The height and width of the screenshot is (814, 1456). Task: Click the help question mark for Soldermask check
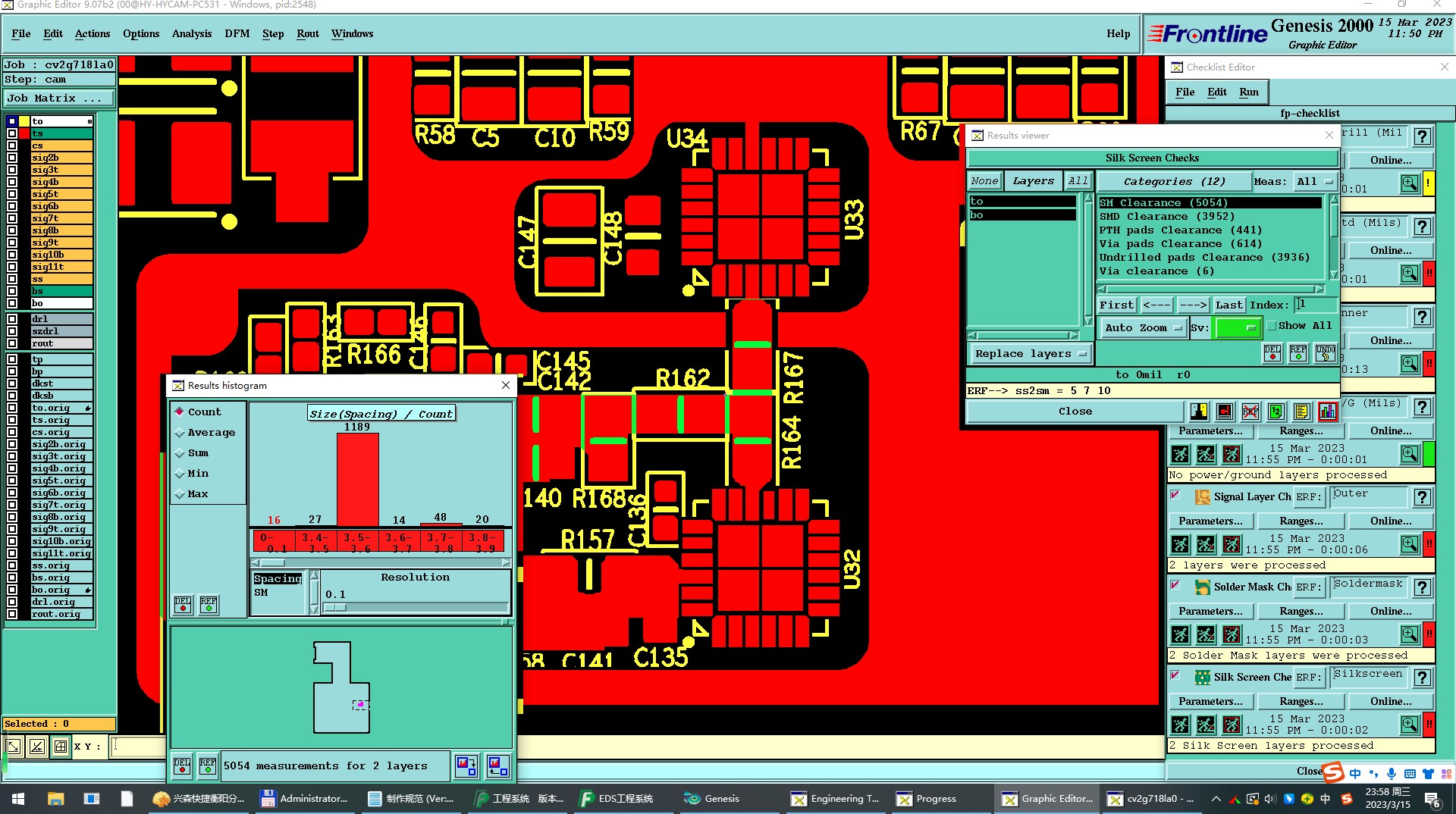pos(1423,587)
